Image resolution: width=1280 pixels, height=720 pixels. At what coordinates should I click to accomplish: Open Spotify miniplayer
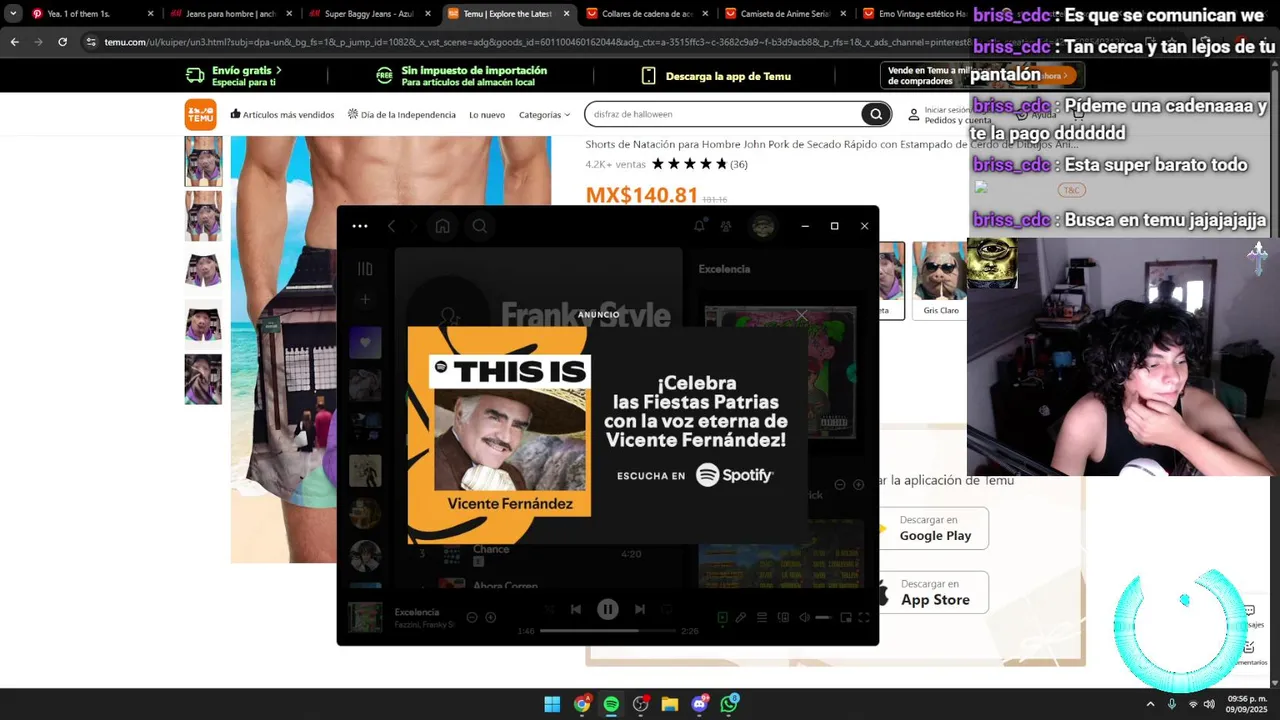click(x=846, y=617)
